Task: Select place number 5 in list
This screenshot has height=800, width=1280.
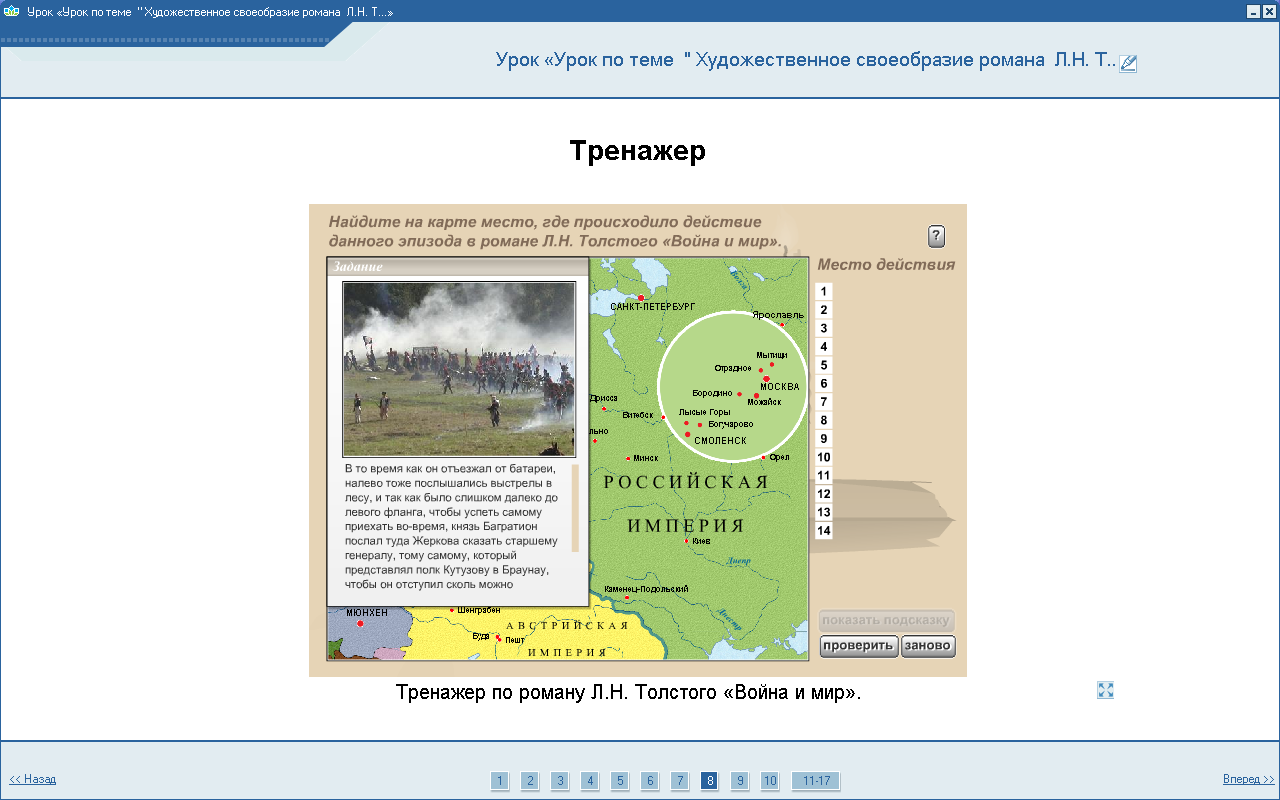Action: (824, 365)
